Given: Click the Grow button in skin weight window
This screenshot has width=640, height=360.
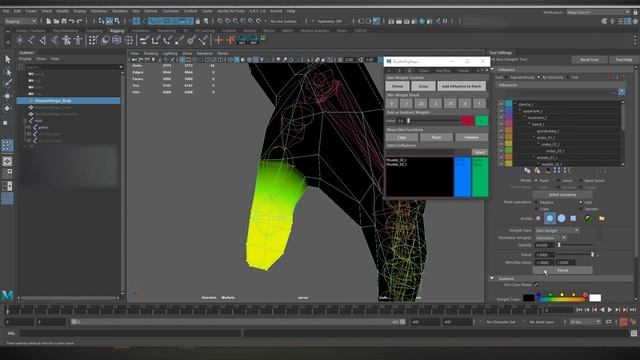Looking at the screenshot, I should pyautogui.click(x=423, y=86).
